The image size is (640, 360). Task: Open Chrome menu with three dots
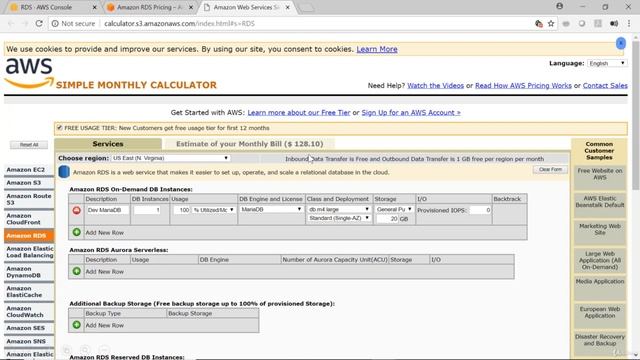point(629,24)
